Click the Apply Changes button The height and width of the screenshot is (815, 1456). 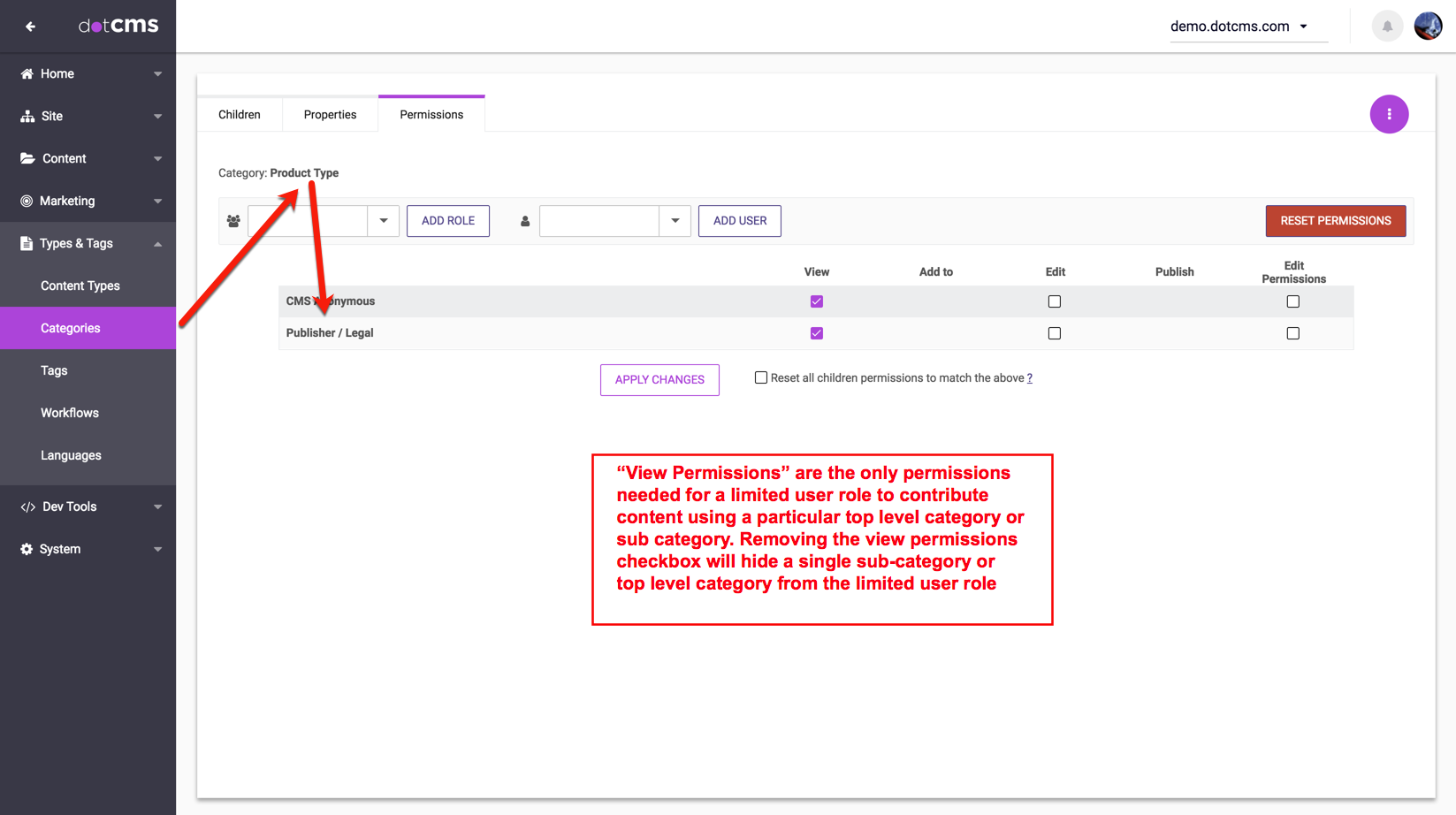pyautogui.click(x=659, y=380)
